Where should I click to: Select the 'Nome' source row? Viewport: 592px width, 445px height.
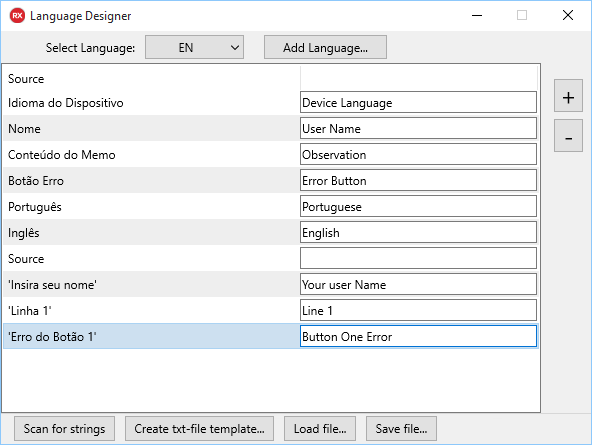pos(151,128)
